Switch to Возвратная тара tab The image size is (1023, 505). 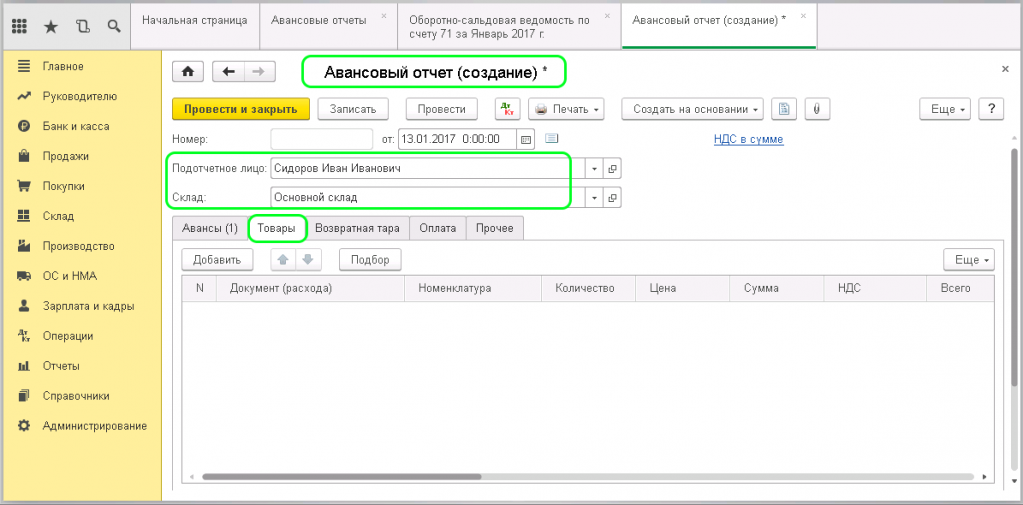click(x=357, y=228)
